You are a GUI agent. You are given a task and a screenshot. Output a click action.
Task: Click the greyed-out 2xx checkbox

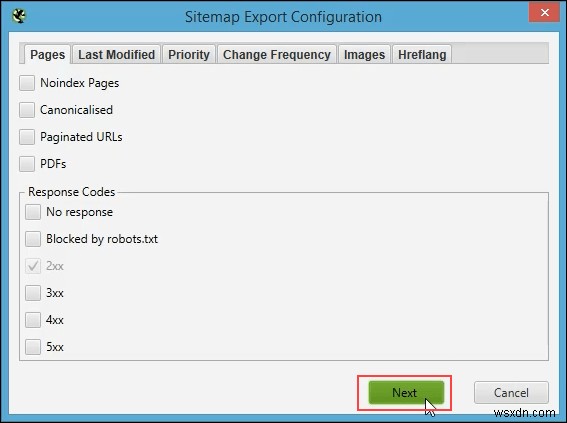pyautogui.click(x=33, y=266)
